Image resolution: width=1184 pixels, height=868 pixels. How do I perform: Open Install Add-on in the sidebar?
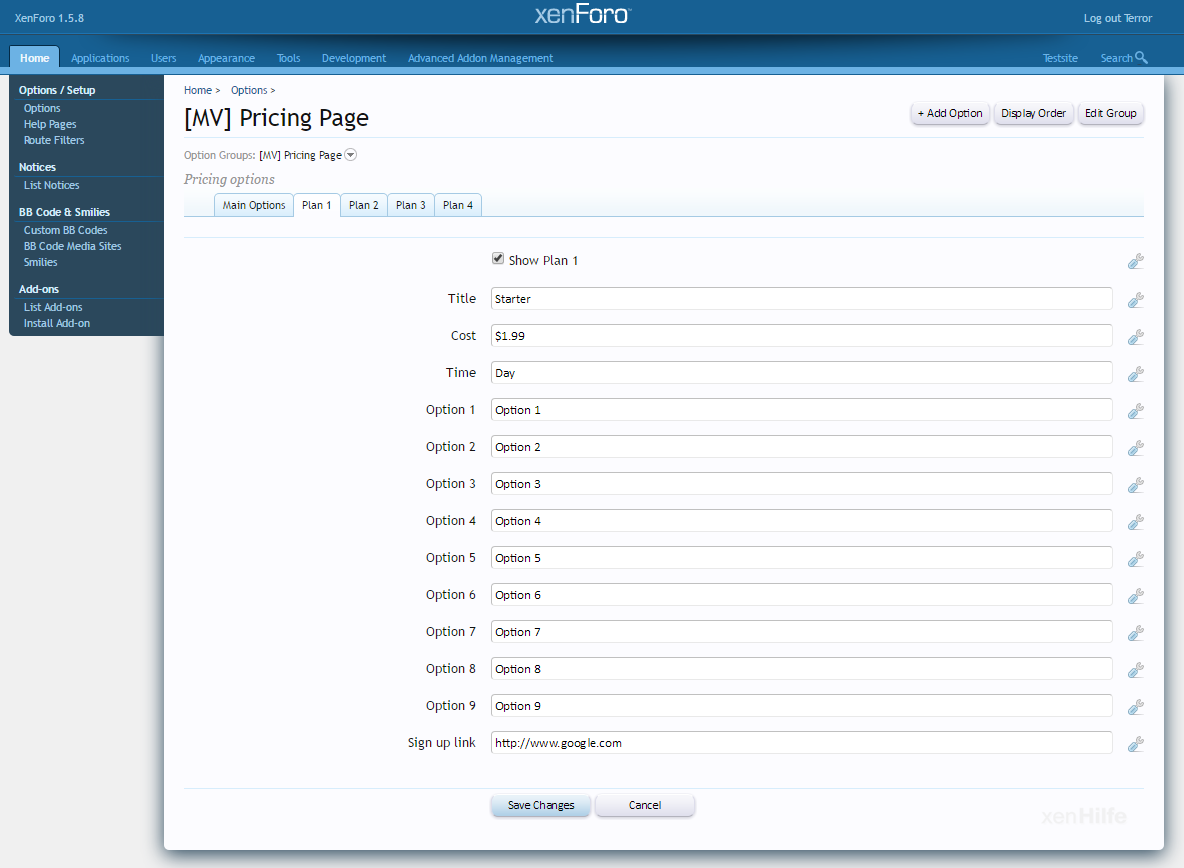click(57, 323)
